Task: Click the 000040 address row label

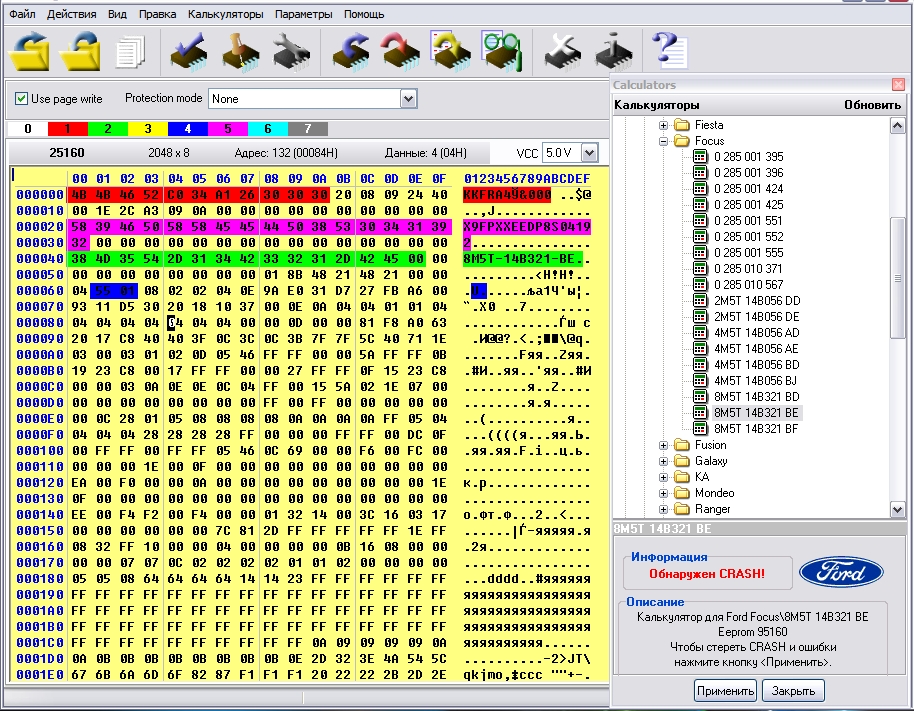Action: pyautogui.click(x=40, y=259)
